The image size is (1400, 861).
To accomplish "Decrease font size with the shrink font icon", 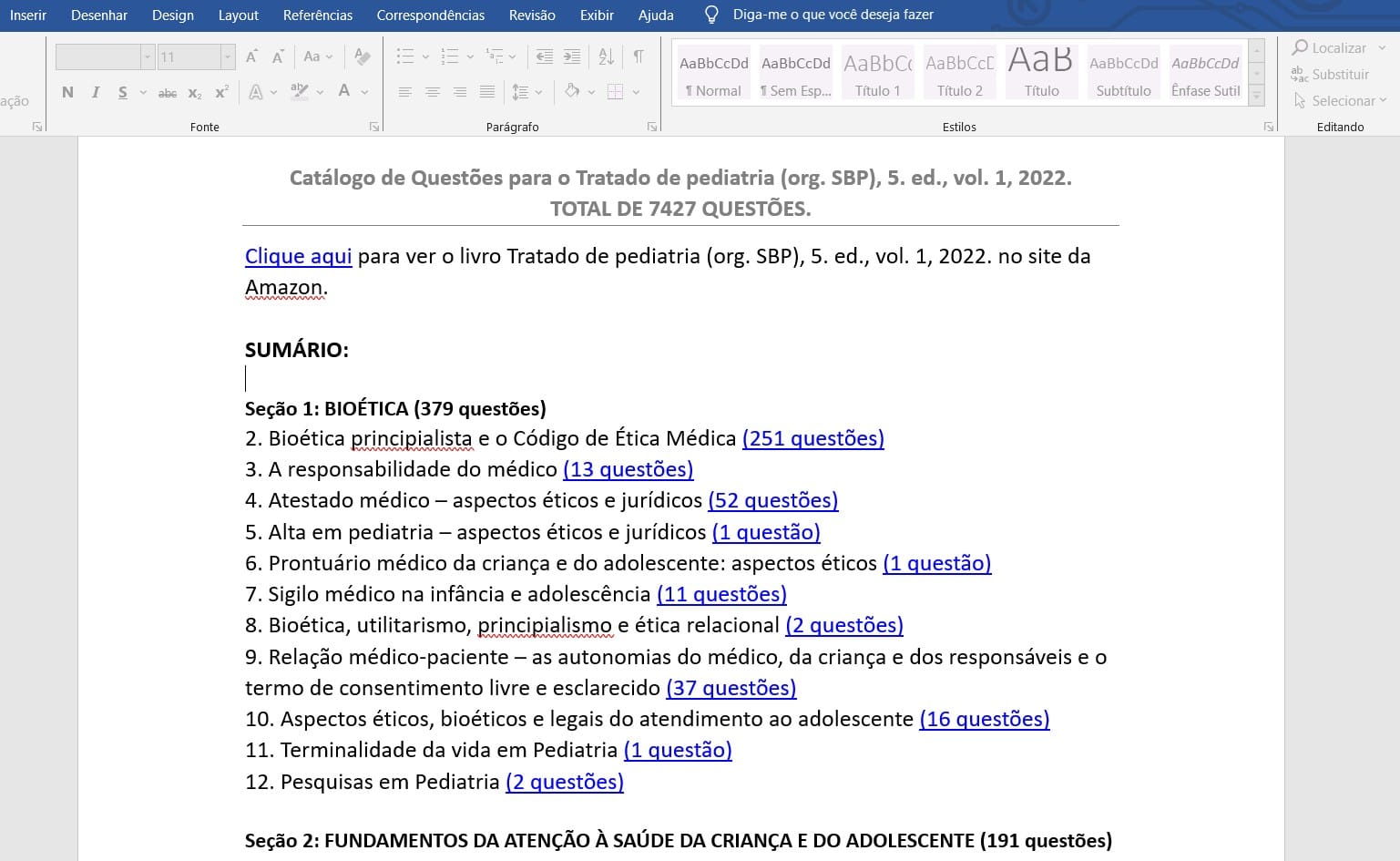I will pos(278,56).
